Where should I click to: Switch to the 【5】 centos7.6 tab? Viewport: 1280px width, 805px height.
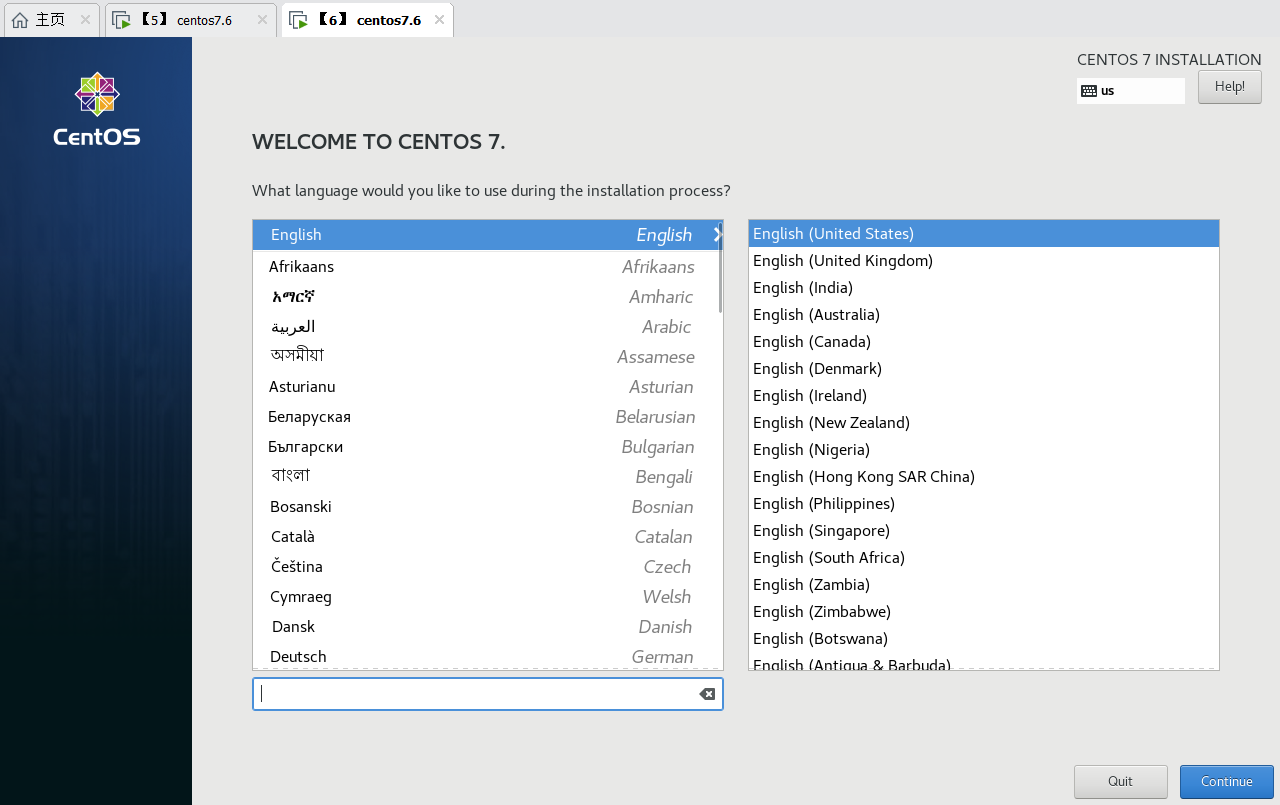(191, 20)
